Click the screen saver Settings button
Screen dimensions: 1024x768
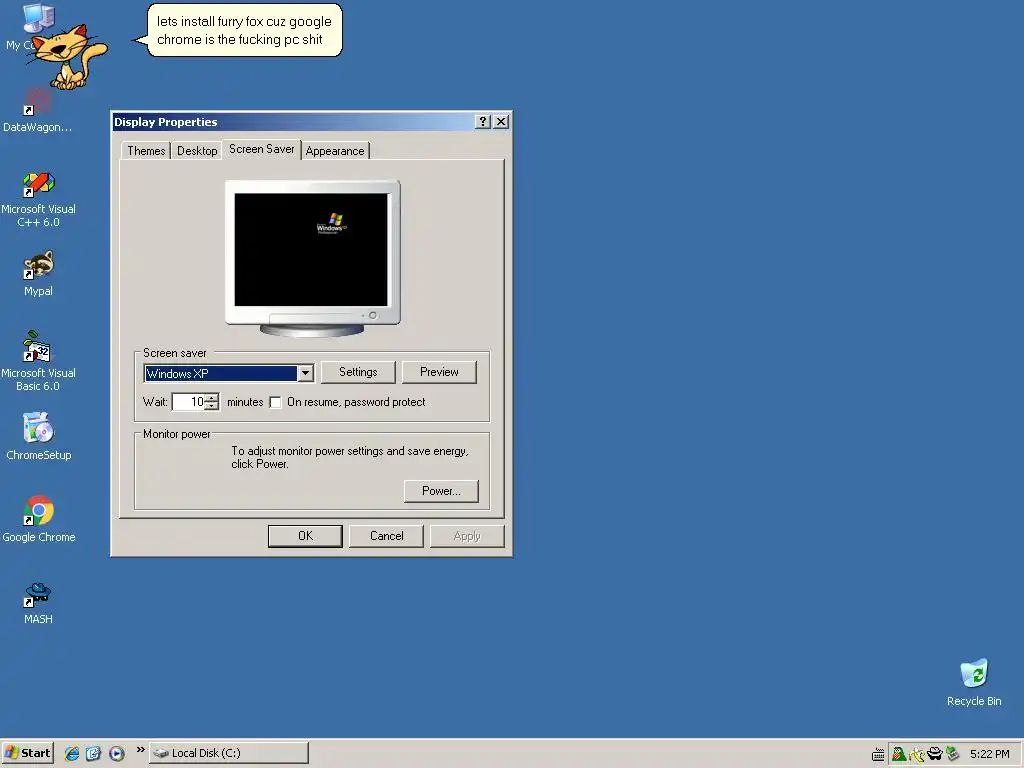point(358,372)
